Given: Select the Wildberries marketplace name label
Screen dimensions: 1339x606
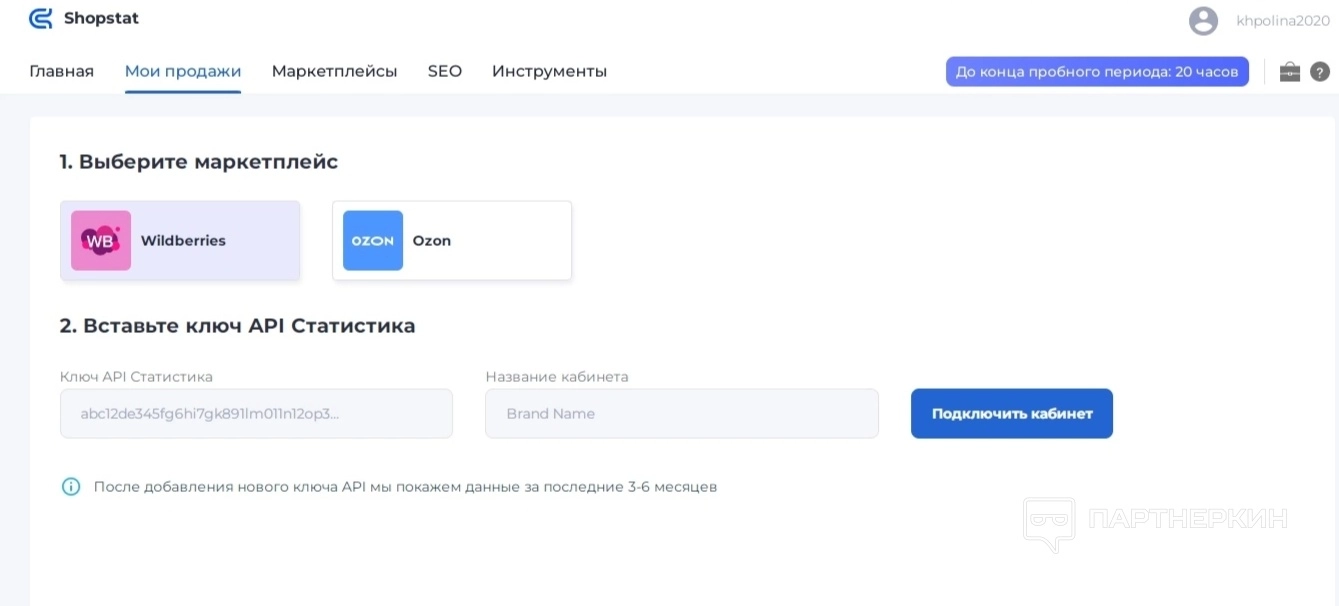Looking at the screenshot, I should [183, 241].
